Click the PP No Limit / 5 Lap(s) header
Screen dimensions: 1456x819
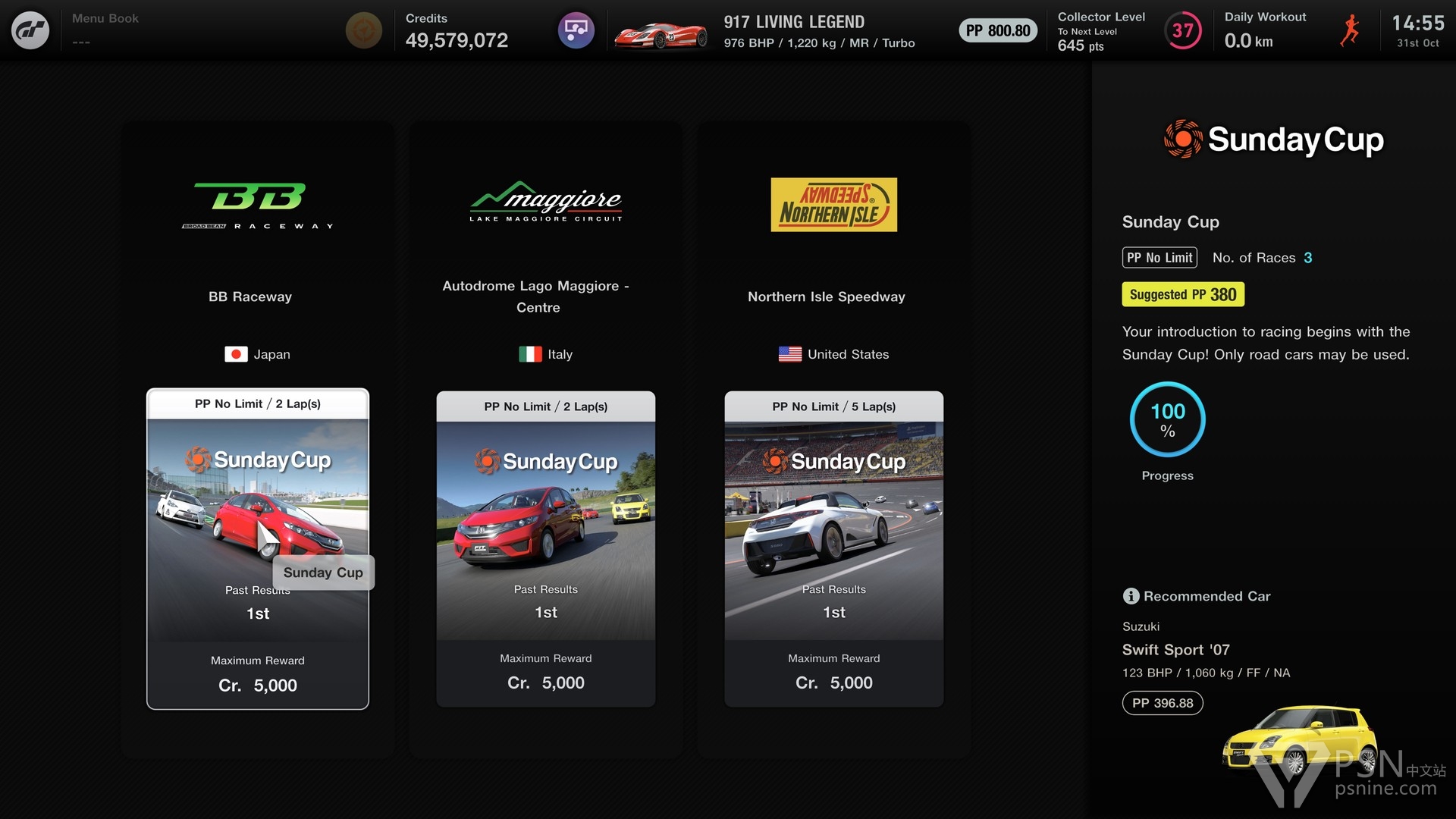[x=834, y=406]
